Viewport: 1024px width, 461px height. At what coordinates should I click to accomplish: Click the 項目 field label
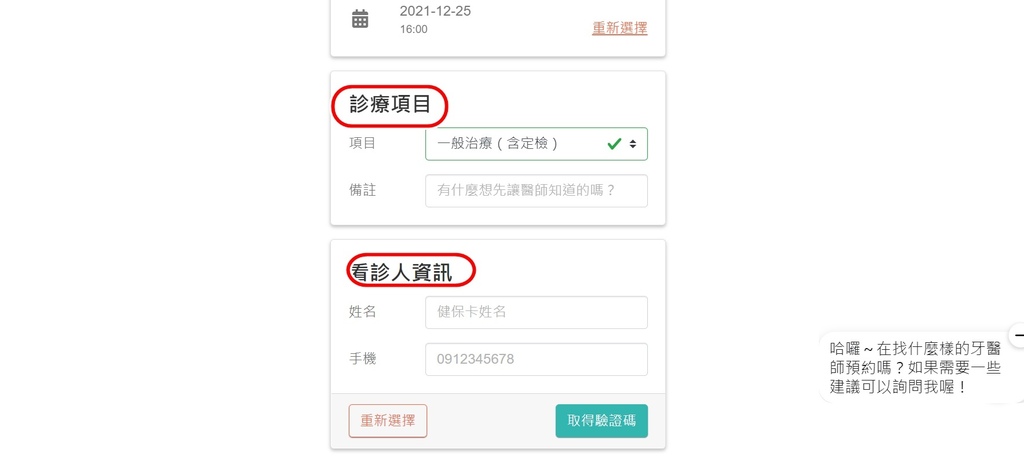pyautogui.click(x=362, y=144)
